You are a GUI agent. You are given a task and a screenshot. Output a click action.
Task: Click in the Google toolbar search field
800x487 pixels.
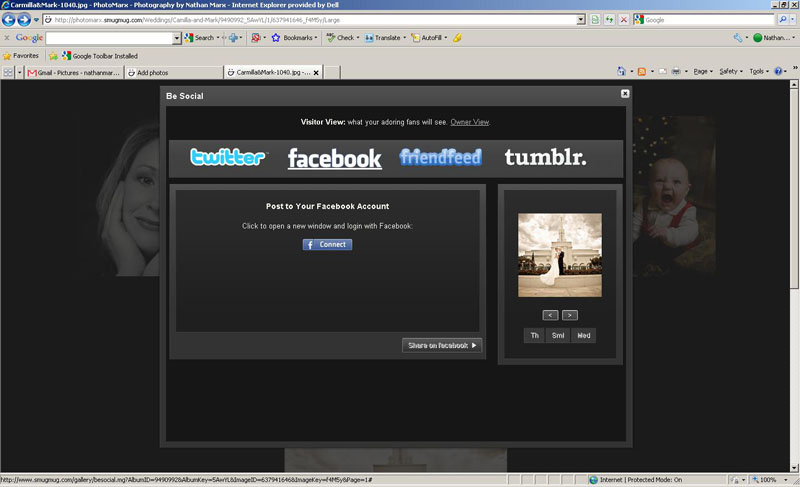pyautogui.click(x=109, y=38)
